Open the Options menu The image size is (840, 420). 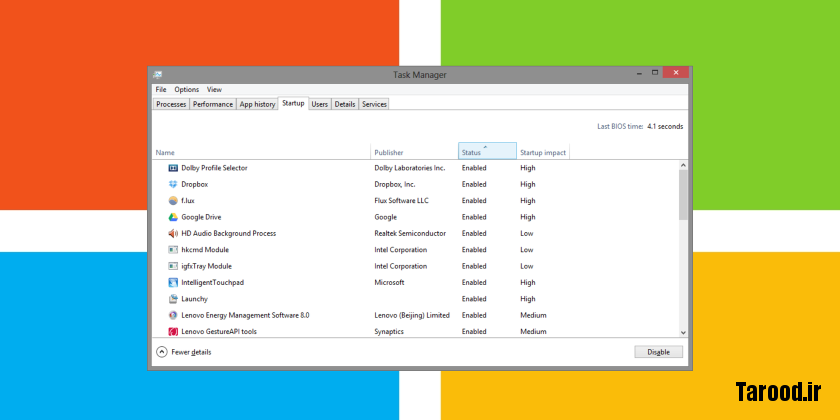click(x=186, y=89)
